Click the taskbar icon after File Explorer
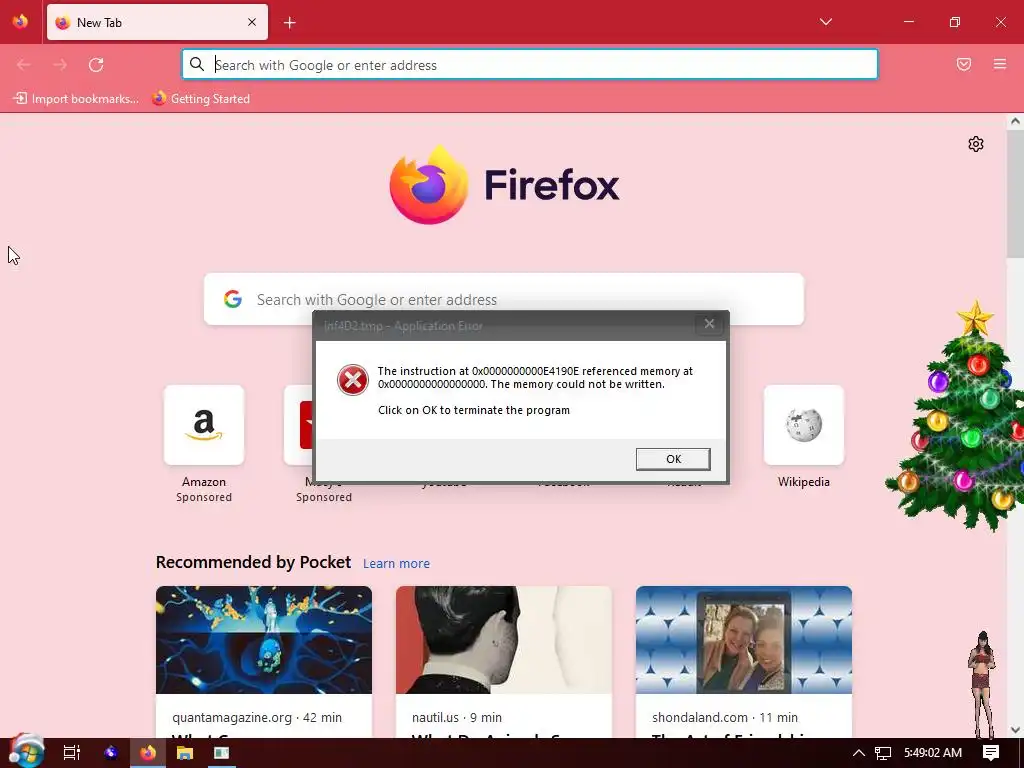 221,753
